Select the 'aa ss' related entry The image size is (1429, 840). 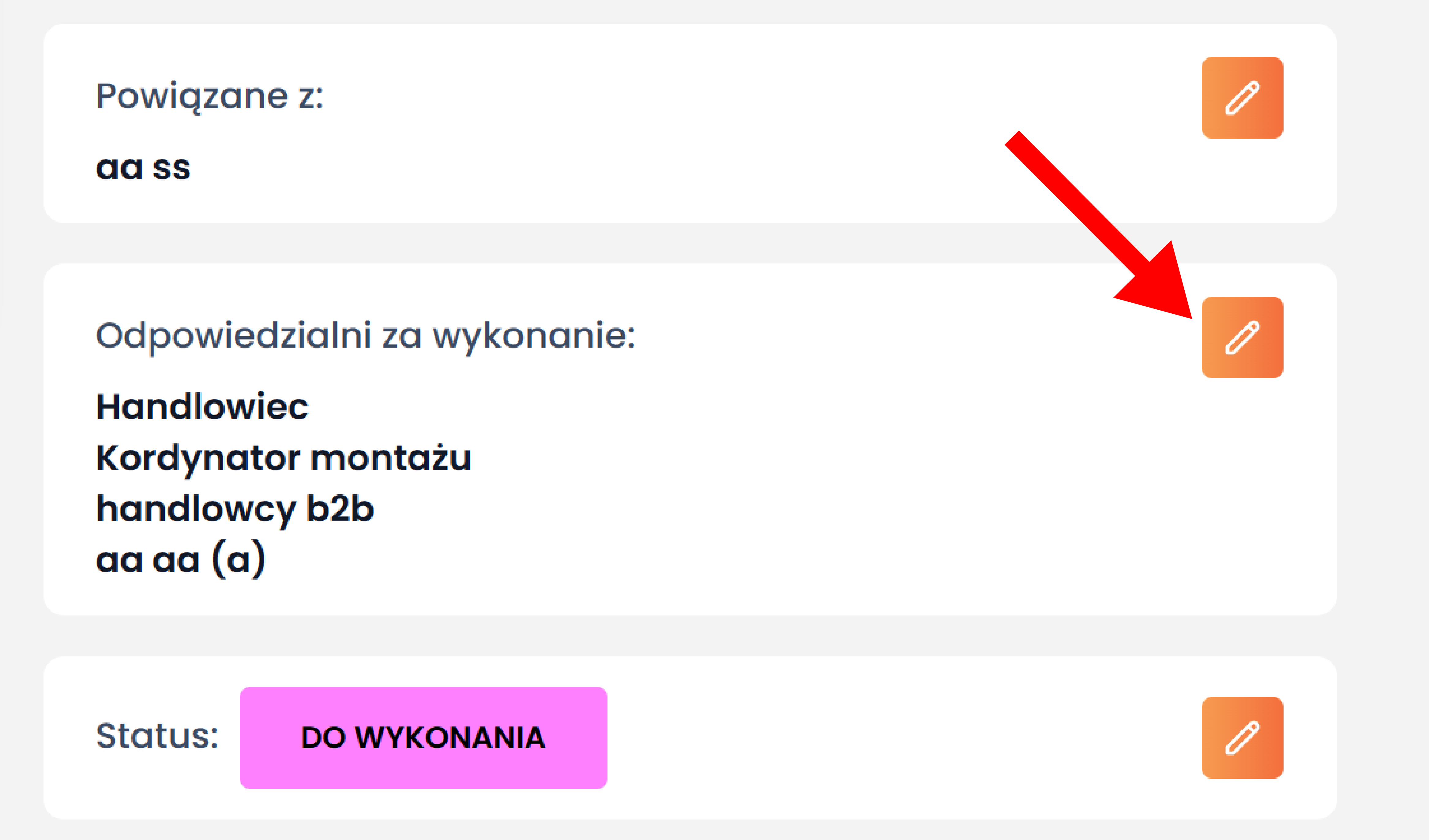(x=143, y=168)
